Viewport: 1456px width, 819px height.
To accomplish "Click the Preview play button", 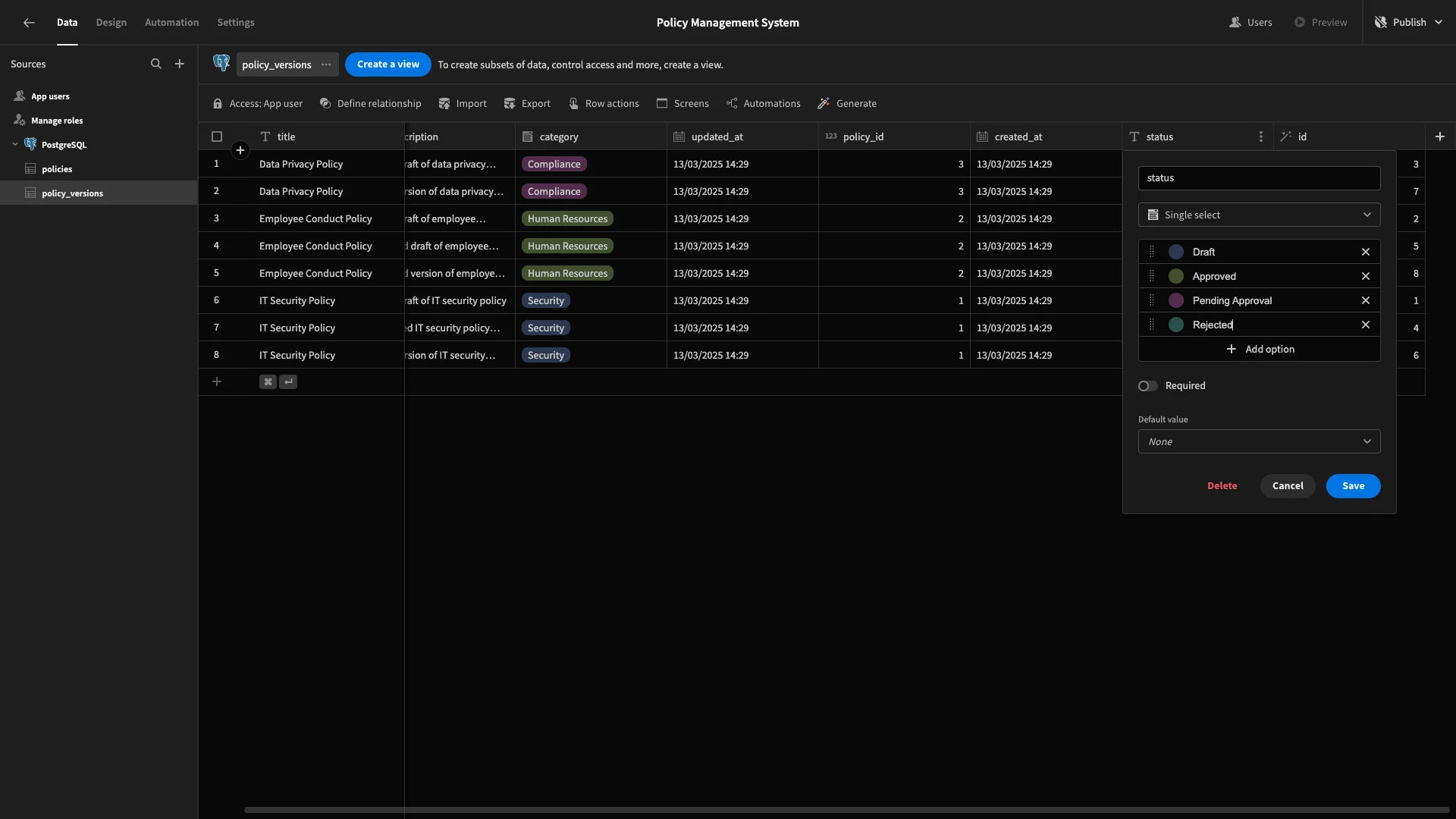I will pos(1300,23).
